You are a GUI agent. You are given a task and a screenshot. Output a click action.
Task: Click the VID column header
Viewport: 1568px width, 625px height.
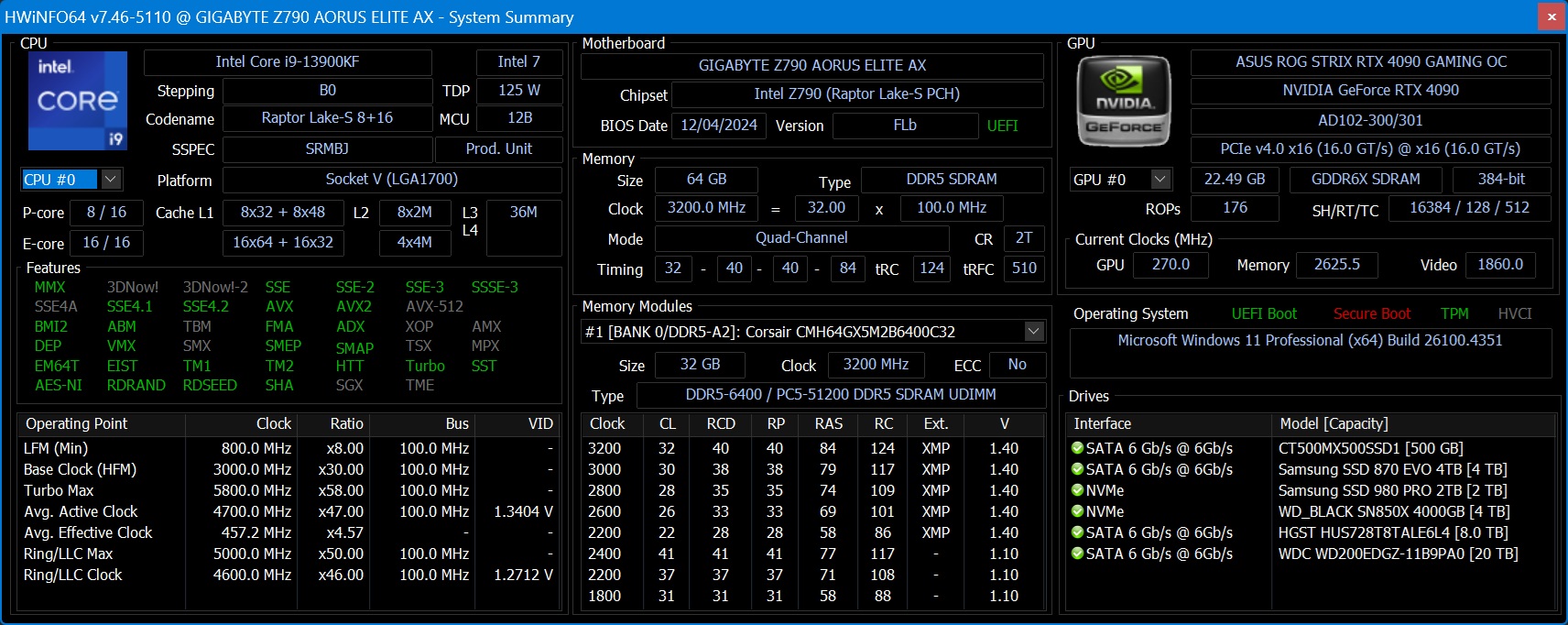(516, 423)
